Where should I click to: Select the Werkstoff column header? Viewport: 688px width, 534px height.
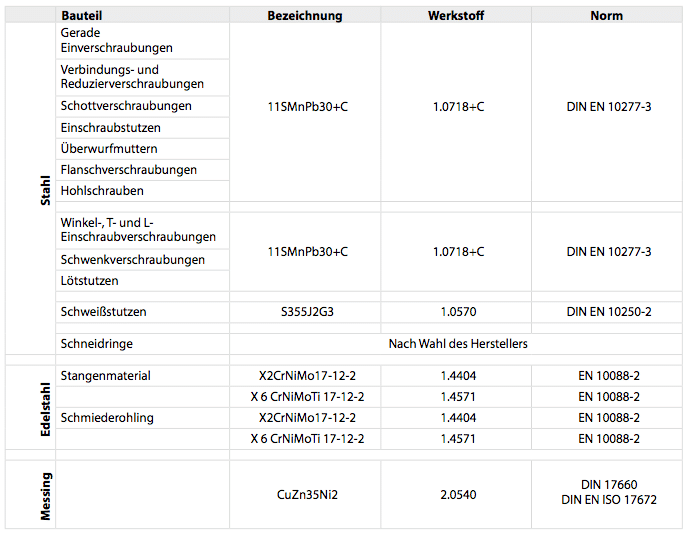point(455,16)
